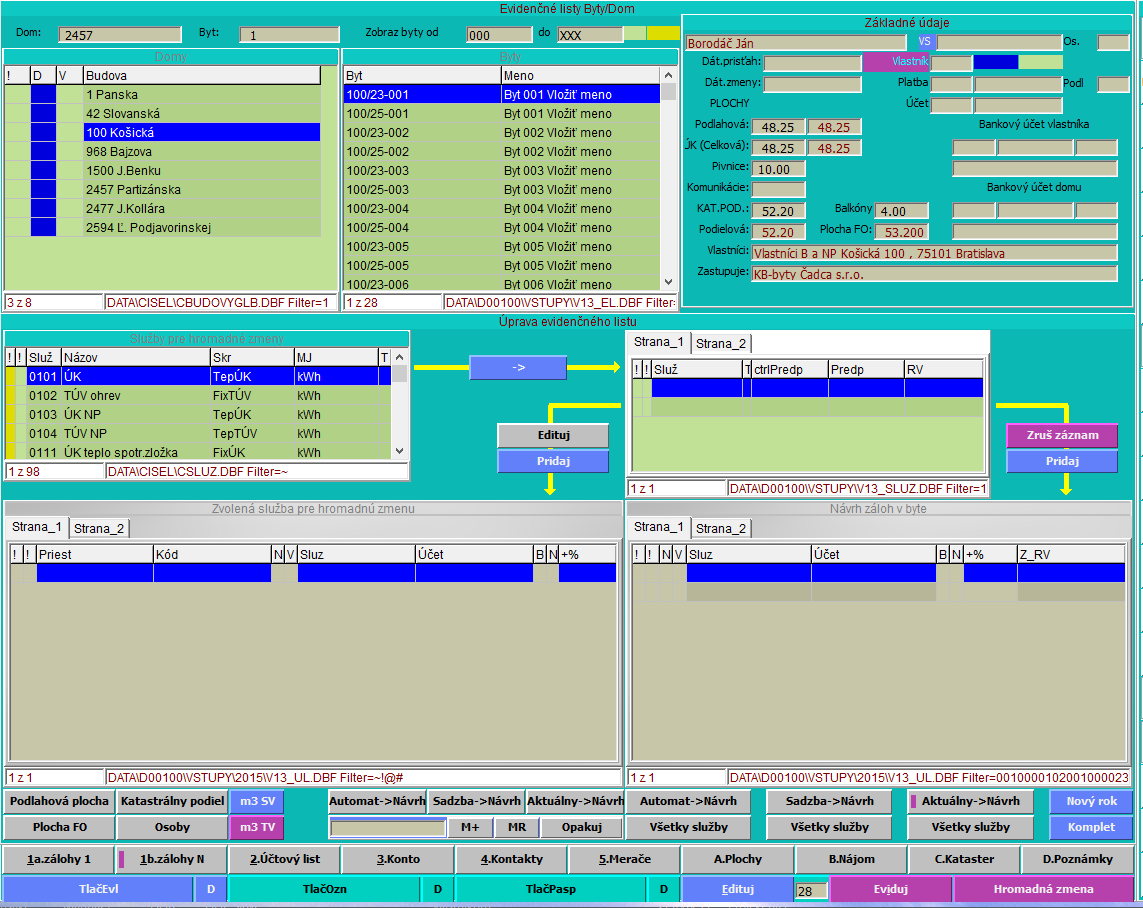Click the m3 TV button
This screenshot has height=908, width=1143.
(257, 828)
